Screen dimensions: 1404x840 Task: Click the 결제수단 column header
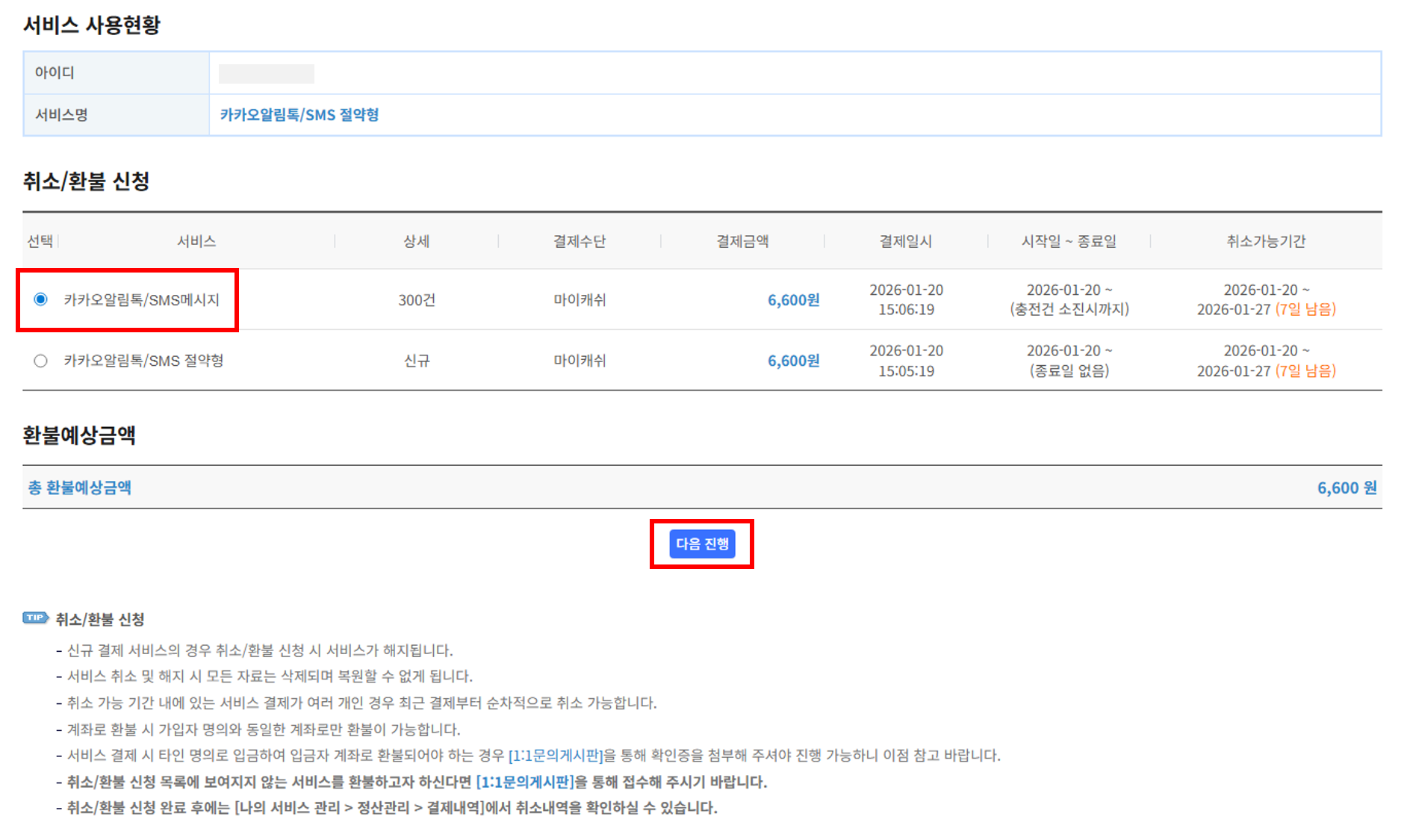pyautogui.click(x=579, y=241)
